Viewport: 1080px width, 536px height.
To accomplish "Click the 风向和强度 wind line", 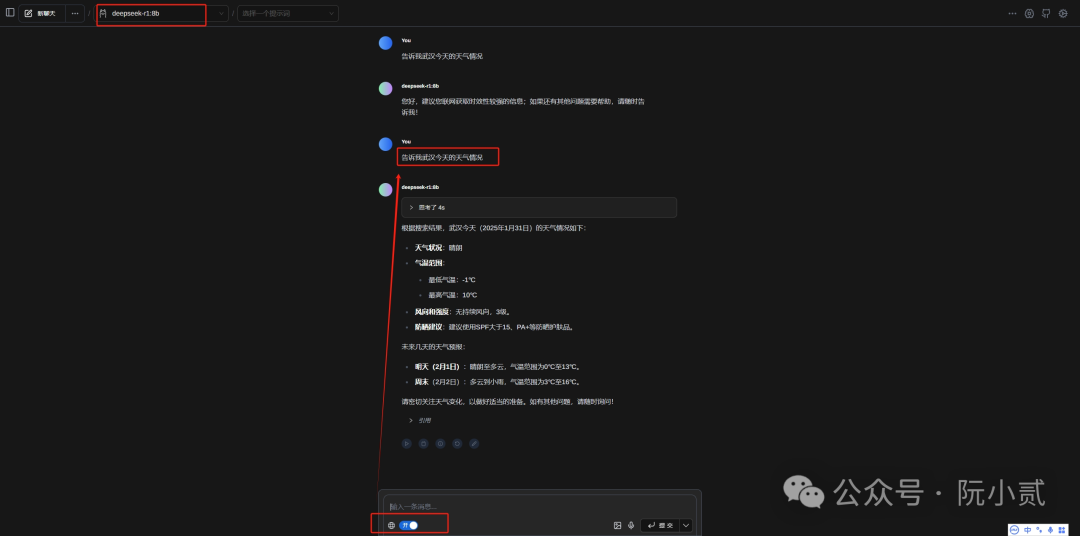I will [462, 311].
